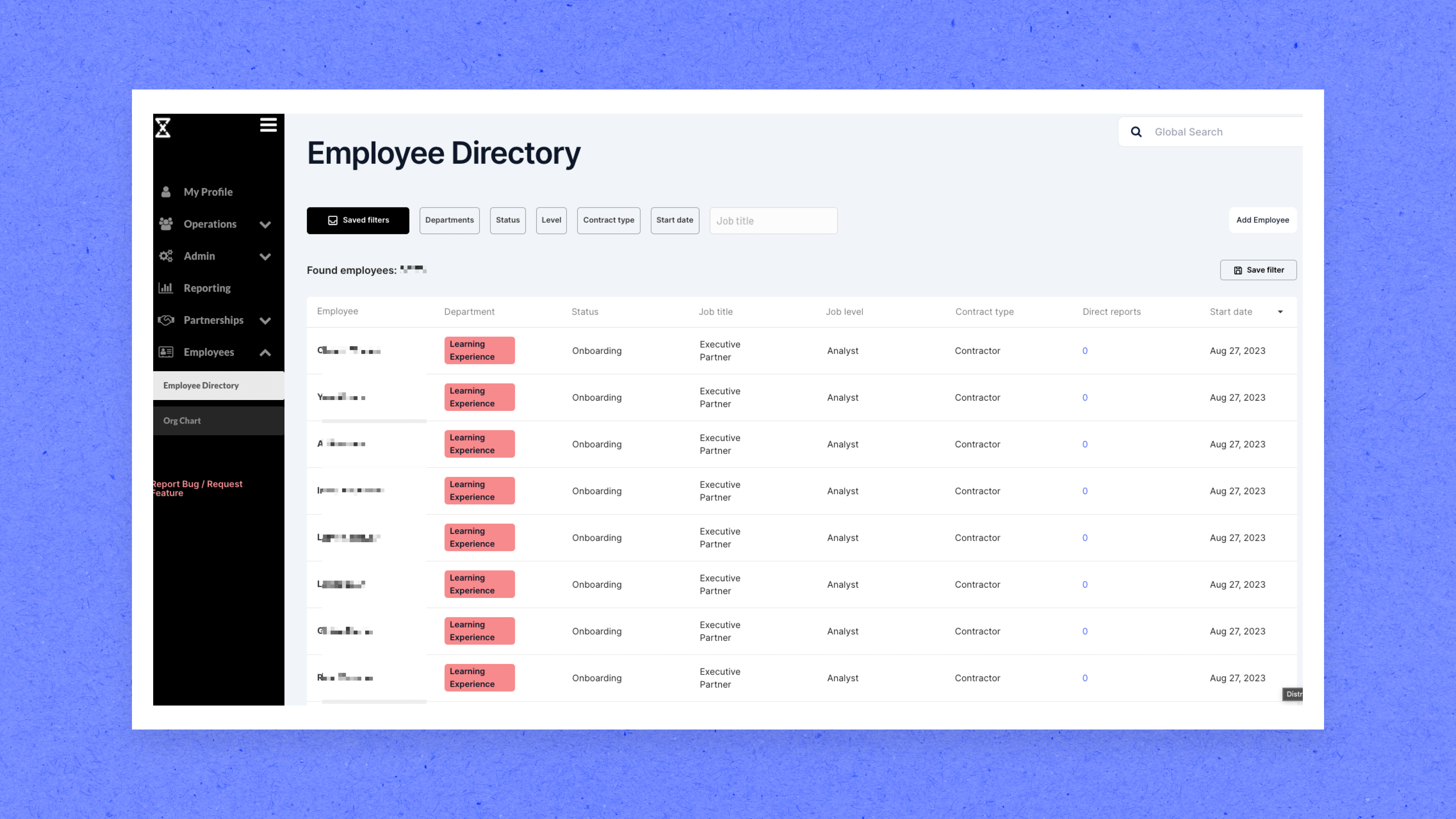The image size is (1456, 819).
Task: Expand the Admin menu chevron
Action: pyautogui.click(x=265, y=257)
